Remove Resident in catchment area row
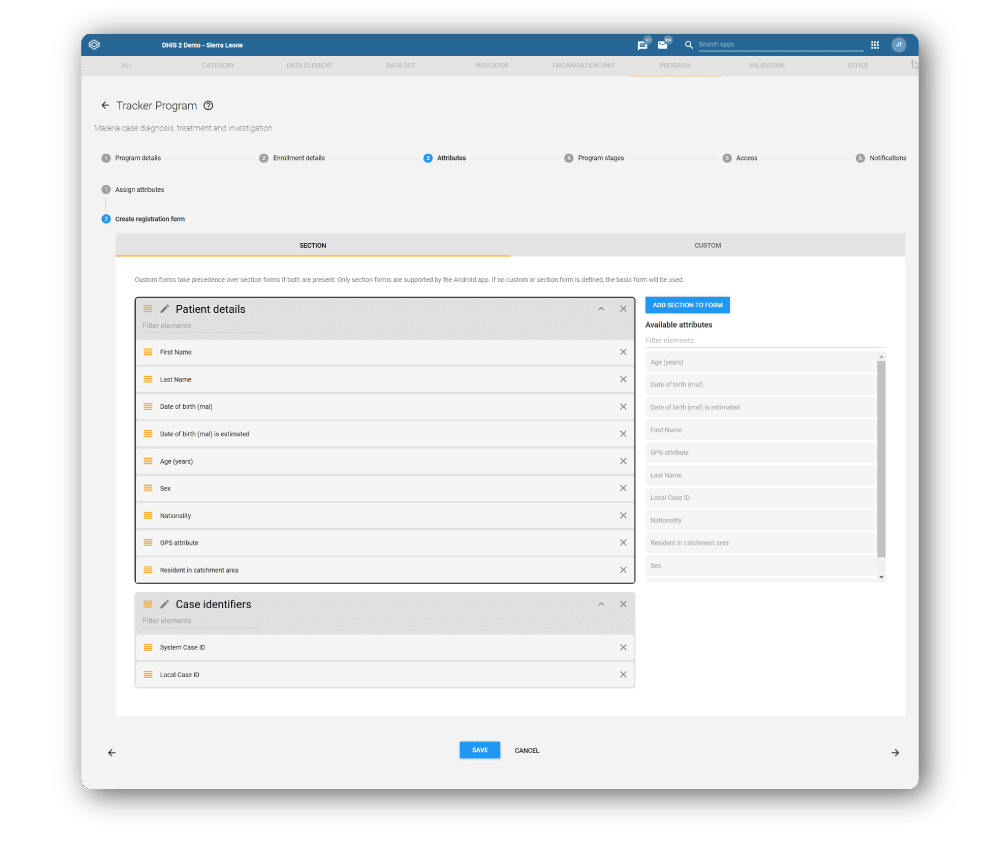This screenshot has height=857, width=1000. (623, 570)
